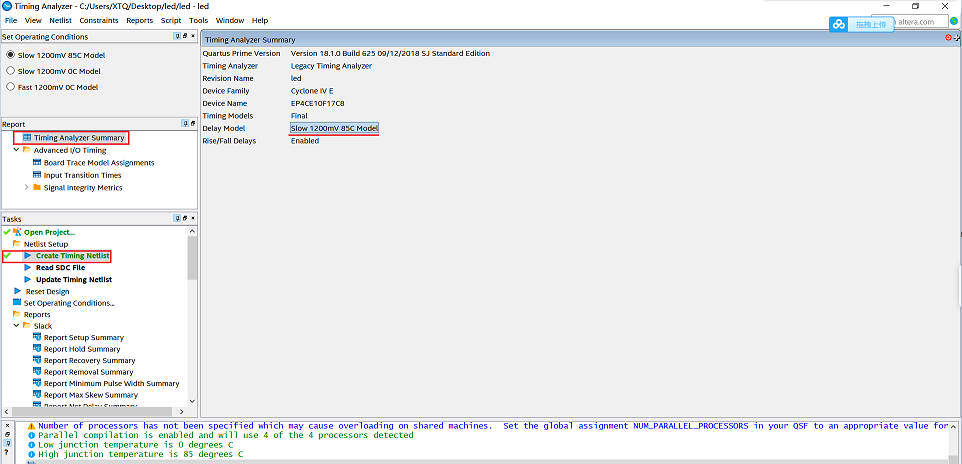The width and height of the screenshot is (962, 464).
Task: Float the Tasks panel
Action: click(185, 218)
